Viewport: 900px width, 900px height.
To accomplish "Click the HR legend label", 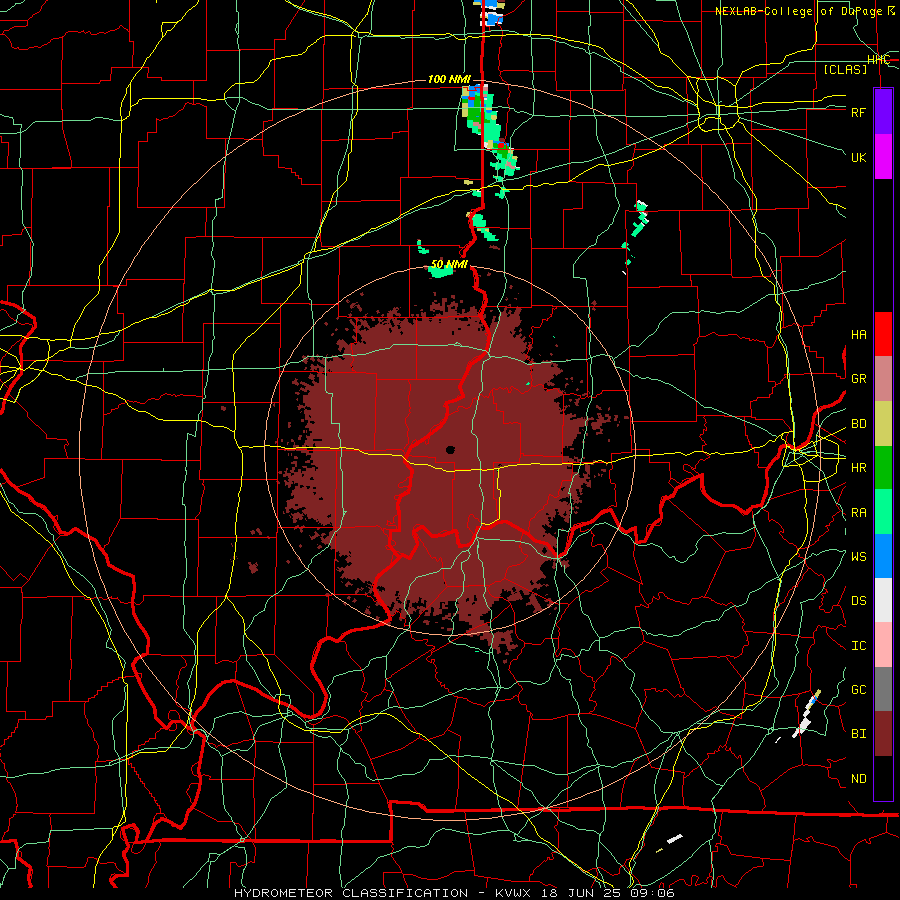I will click(859, 468).
